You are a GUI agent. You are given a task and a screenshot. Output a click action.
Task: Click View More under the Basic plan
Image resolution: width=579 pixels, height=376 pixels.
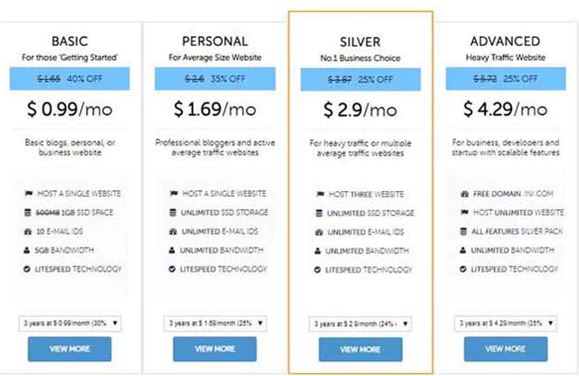(x=69, y=349)
